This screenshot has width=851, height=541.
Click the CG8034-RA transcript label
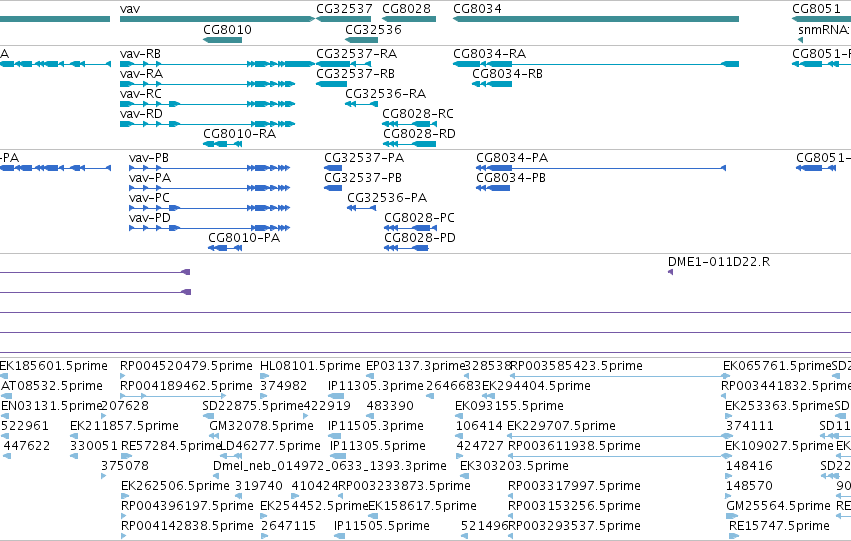pyautogui.click(x=490, y=54)
